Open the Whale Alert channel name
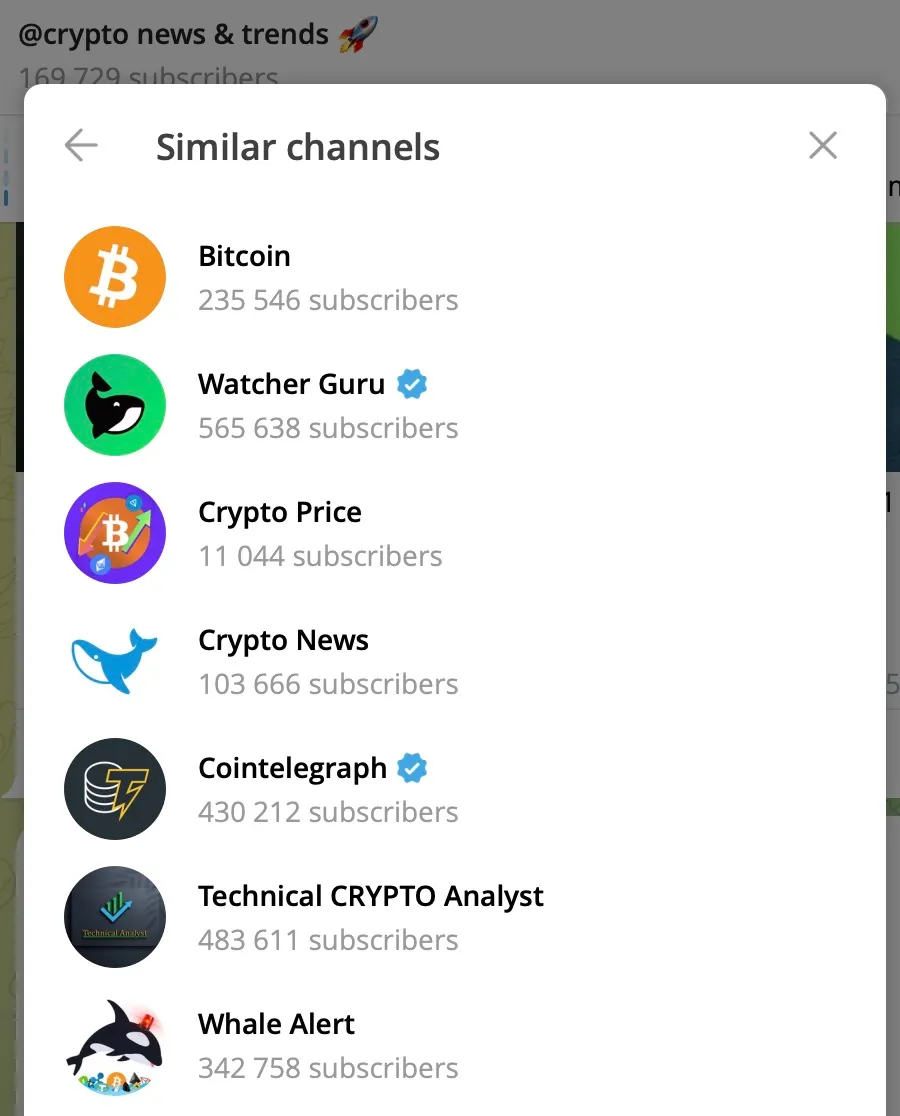This screenshot has height=1116, width=900. [x=276, y=1024]
